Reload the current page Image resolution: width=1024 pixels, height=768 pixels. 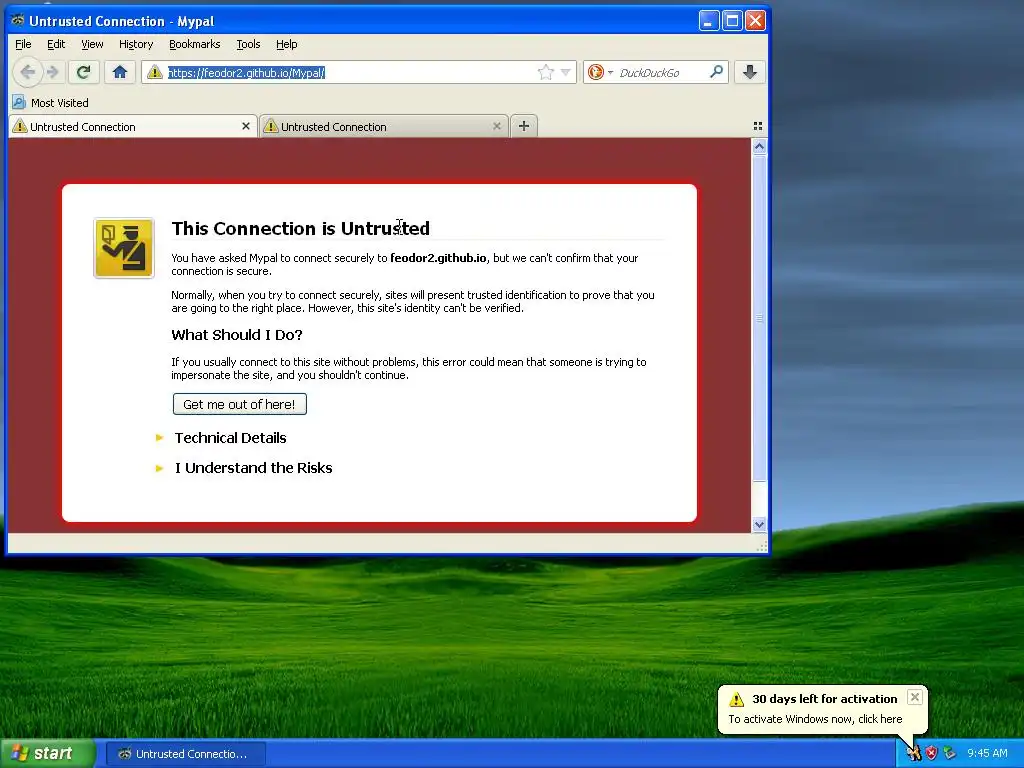[x=83, y=72]
